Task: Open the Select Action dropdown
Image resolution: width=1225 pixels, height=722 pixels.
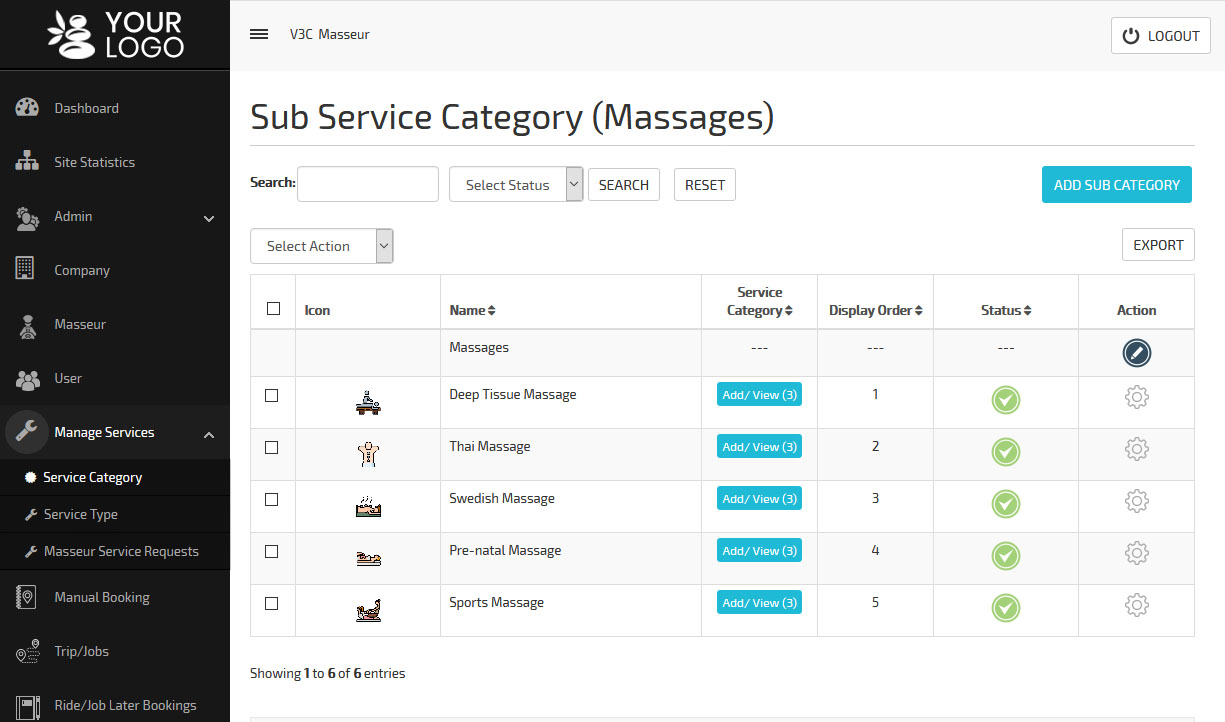Action: pos(321,245)
